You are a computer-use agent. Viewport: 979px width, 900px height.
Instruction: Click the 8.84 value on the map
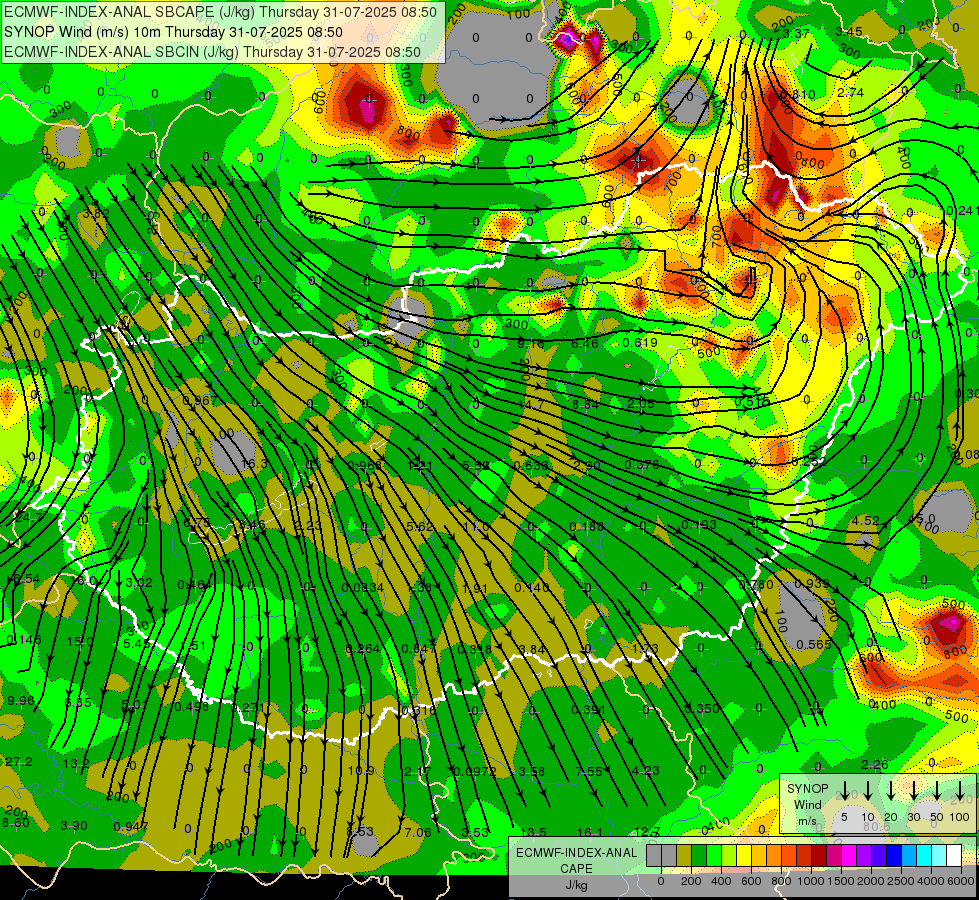coord(586,404)
